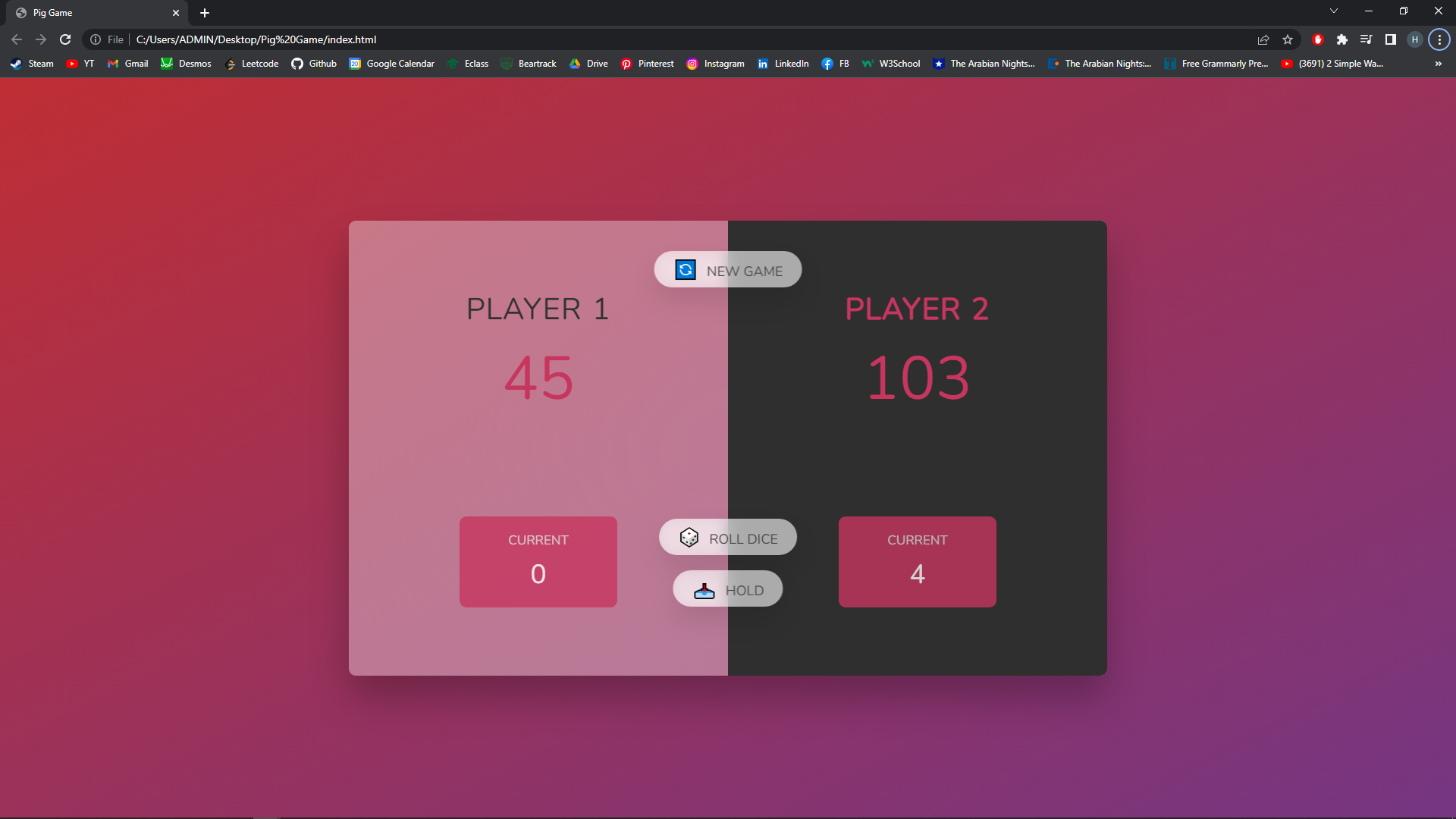Click the refresh icon inside New Game button
Screen dimensions: 1456x819
tap(685, 269)
